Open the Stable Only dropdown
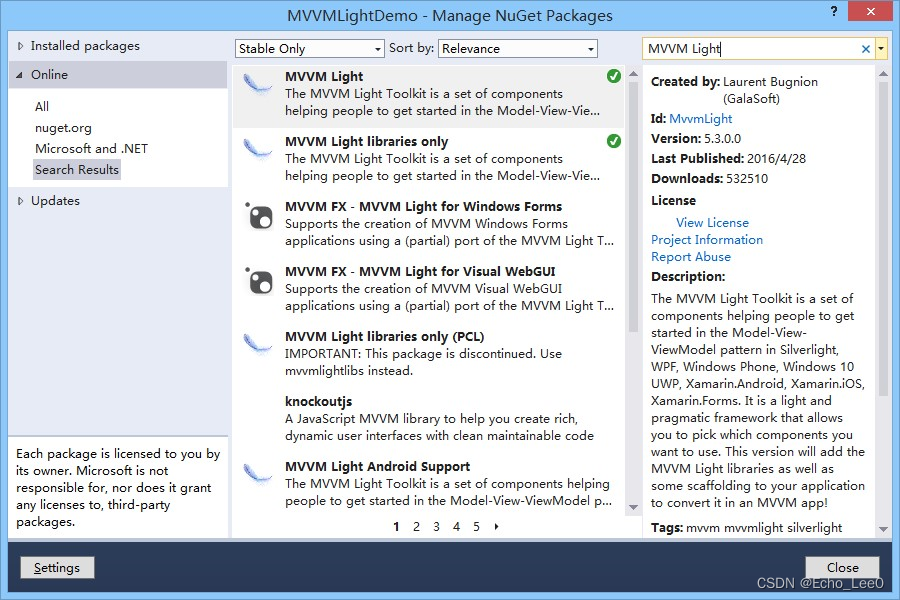Screen dimensions: 900x600 (x=309, y=49)
